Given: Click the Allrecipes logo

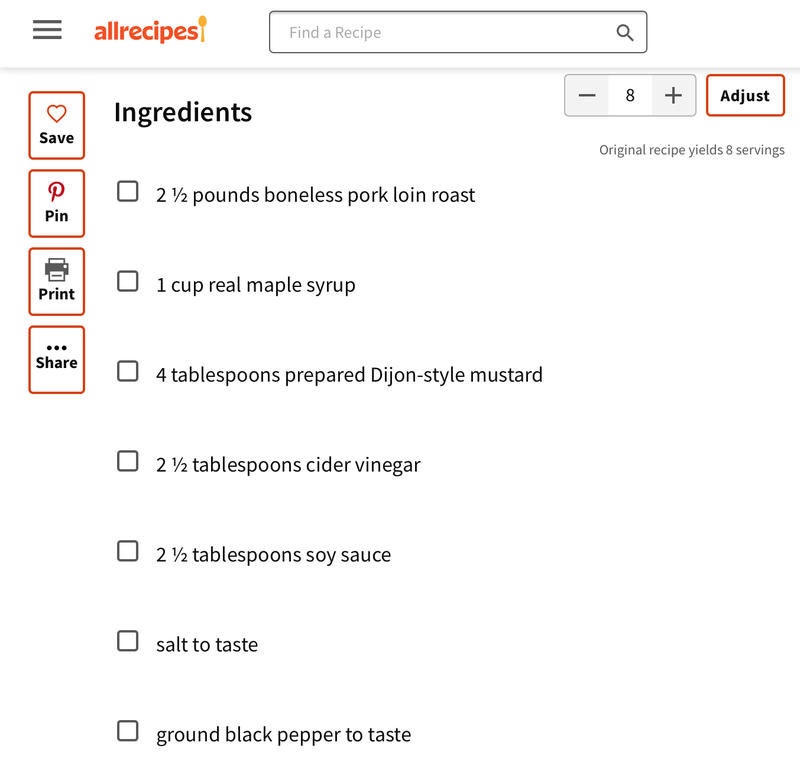Looking at the screenshot, I should pos(151,30).
